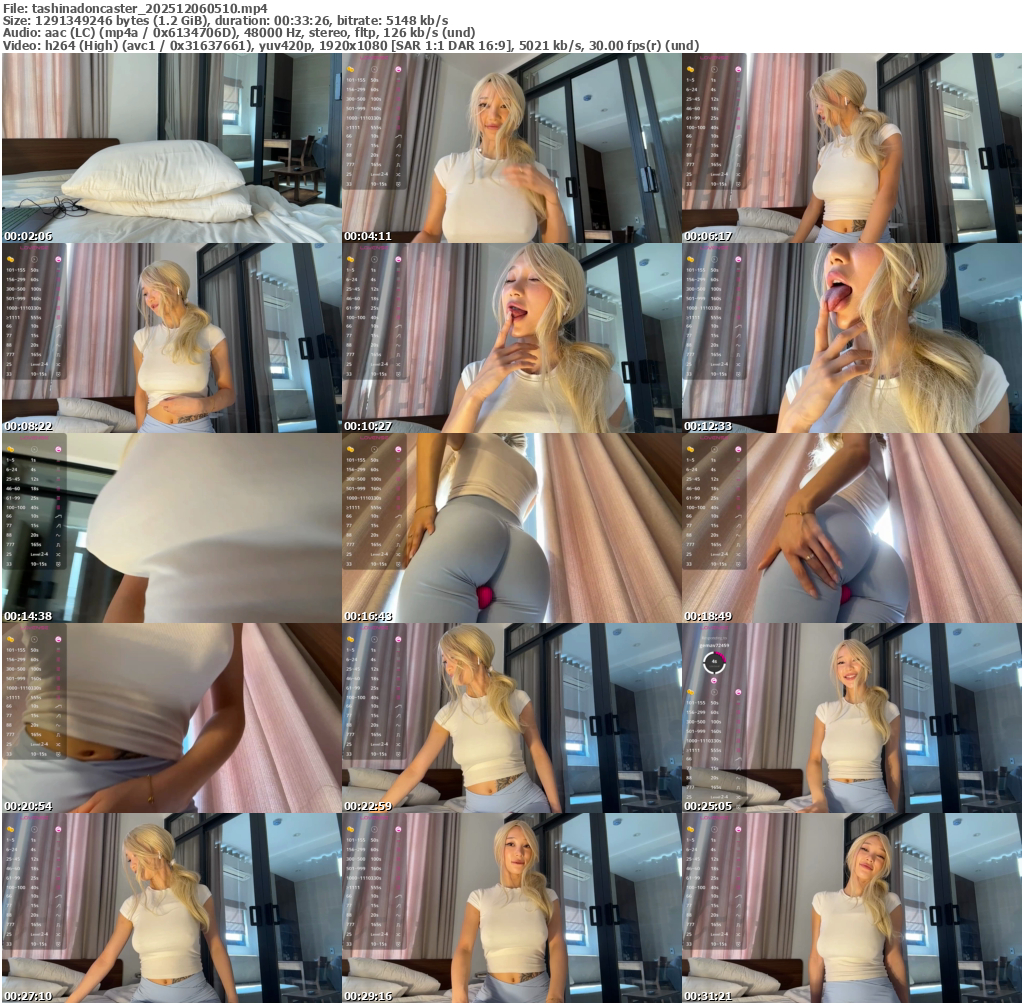Pick the thumbnail marked 00:14:38

click(x=171, y=528)
